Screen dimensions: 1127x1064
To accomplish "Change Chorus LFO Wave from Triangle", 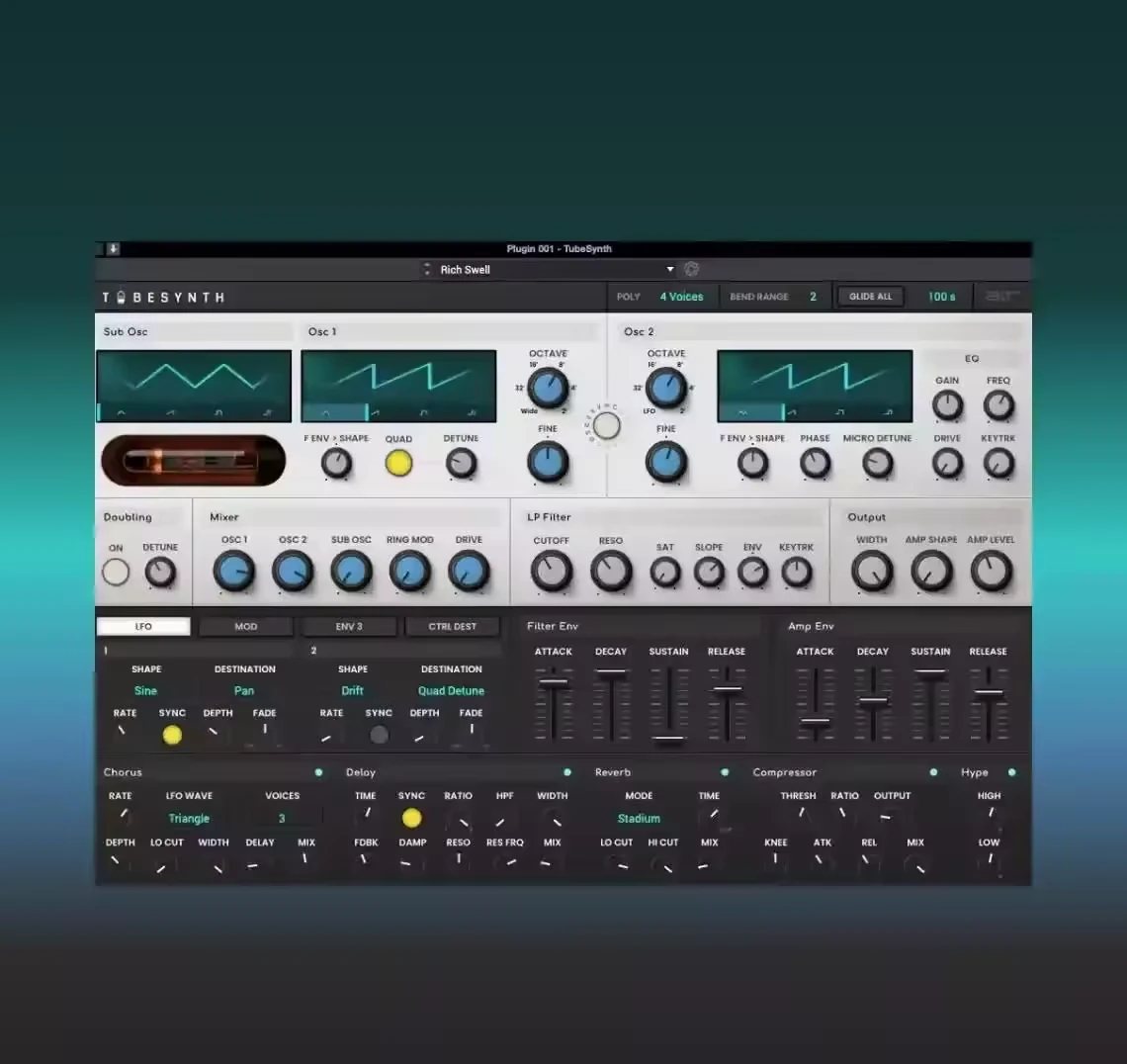I will [x=188, y=818].
